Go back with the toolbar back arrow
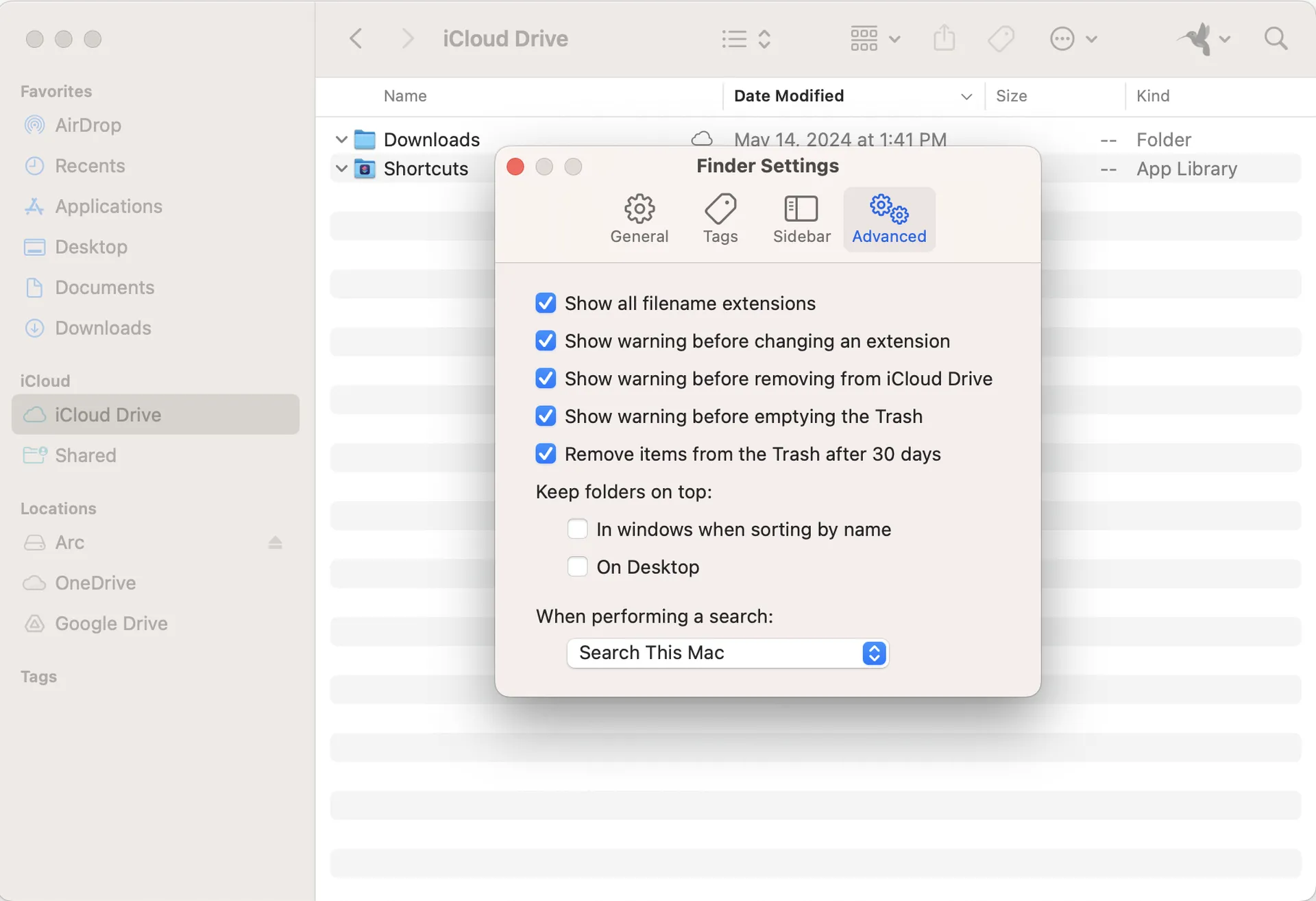This screenshot has width=1316, height=901. [356, 38]
